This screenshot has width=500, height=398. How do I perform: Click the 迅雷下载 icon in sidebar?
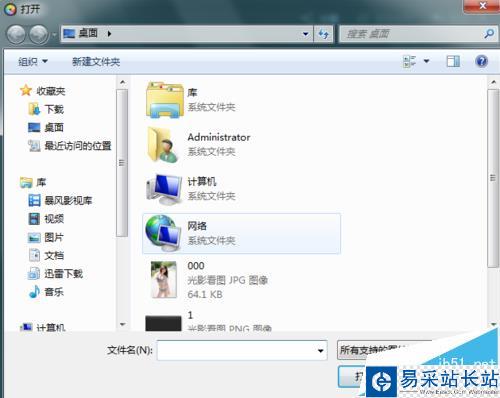coord(34,274)
